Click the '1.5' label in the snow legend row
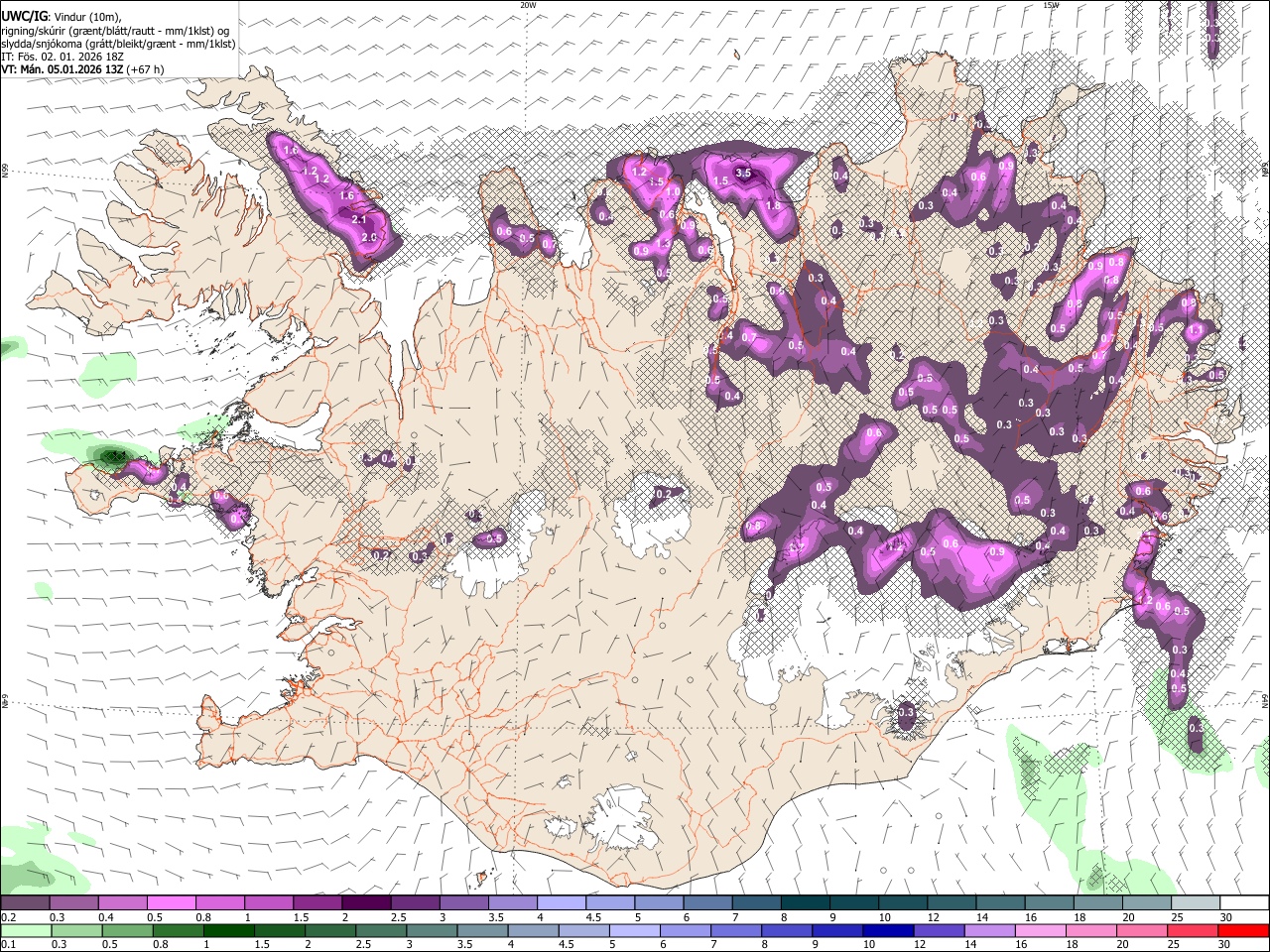The height and width of the screenshot is (952, 1270). 301,917
